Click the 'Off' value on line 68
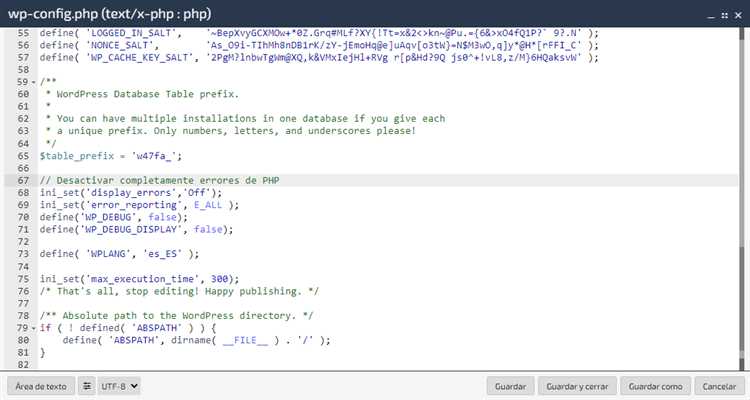750x400 pixels. 197,193
